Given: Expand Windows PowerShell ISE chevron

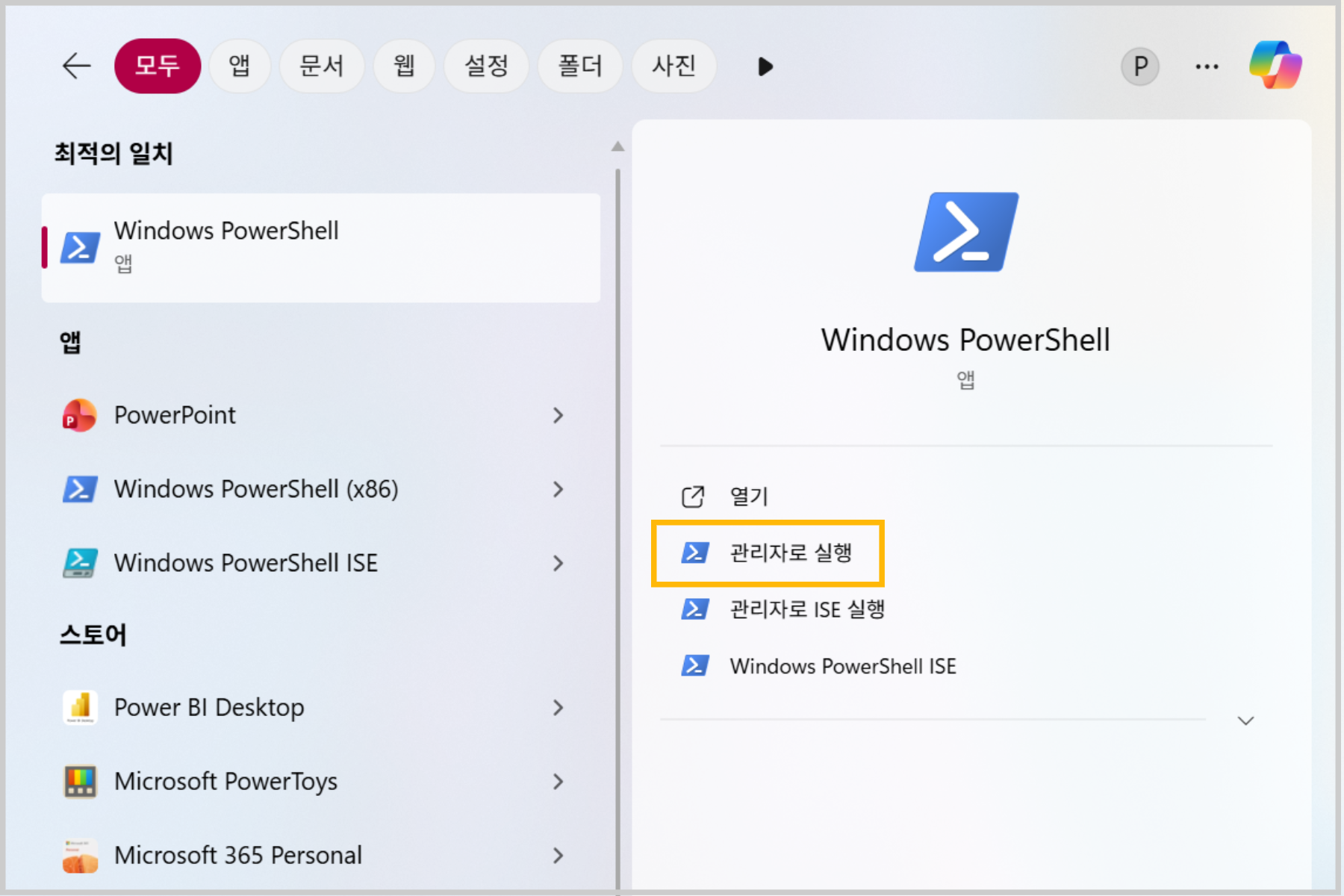Looking at the screenshot, I should (x=558, y=563).
